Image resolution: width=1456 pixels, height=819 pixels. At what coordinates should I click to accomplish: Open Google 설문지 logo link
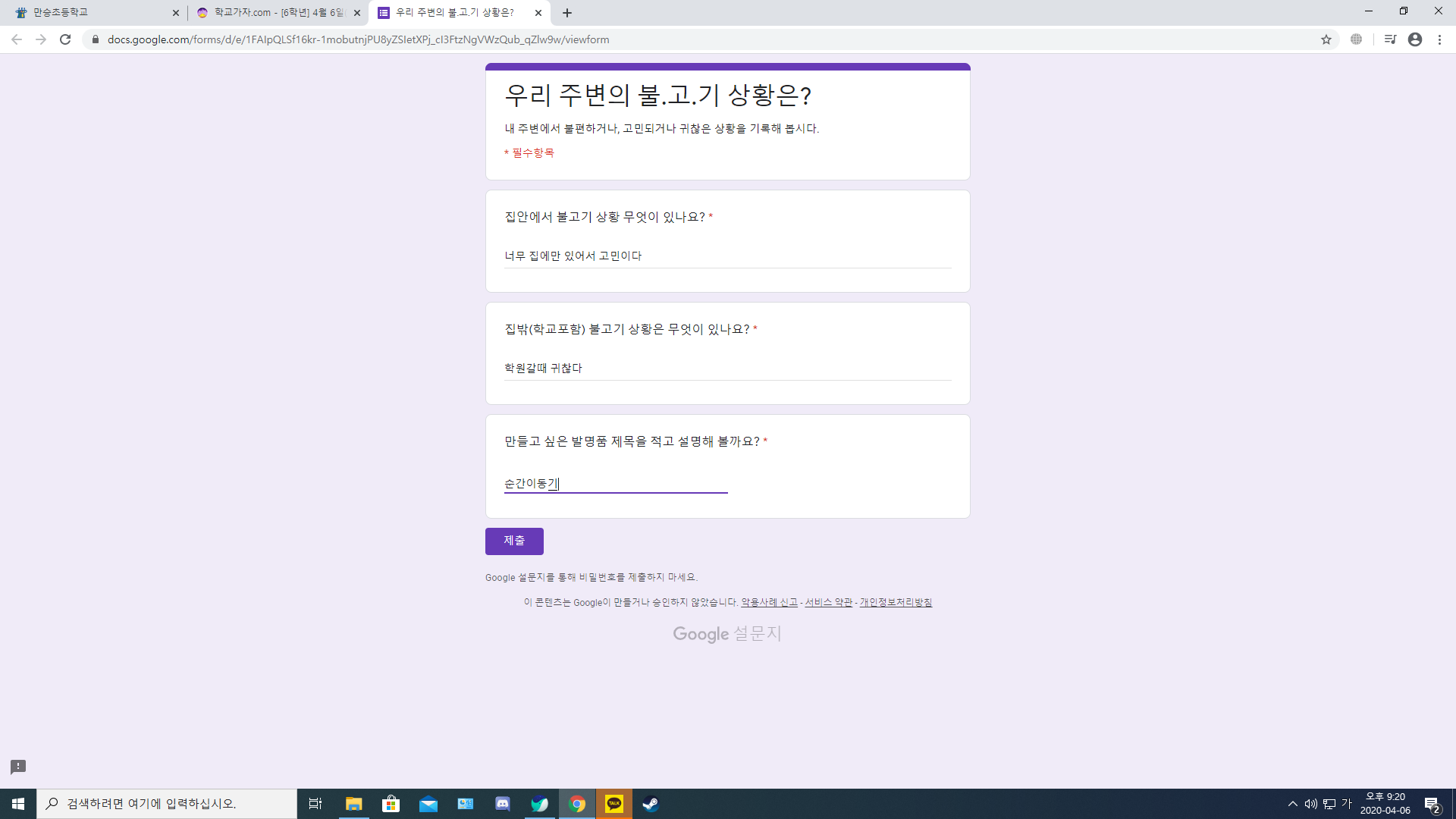[727, 634]
